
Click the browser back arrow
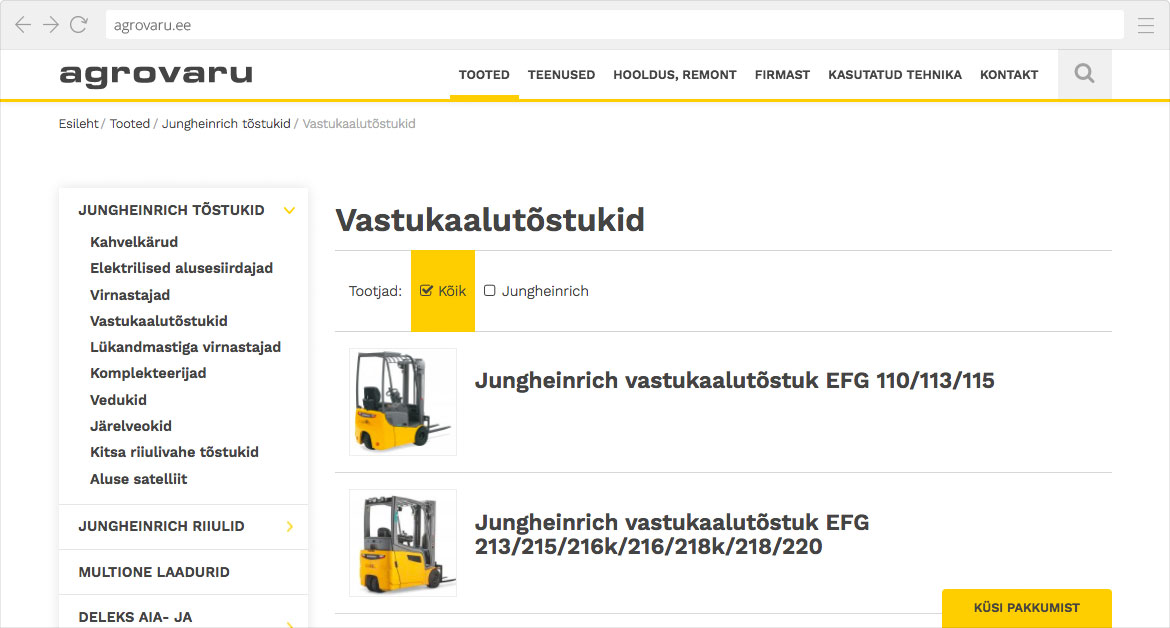point(23,25)
